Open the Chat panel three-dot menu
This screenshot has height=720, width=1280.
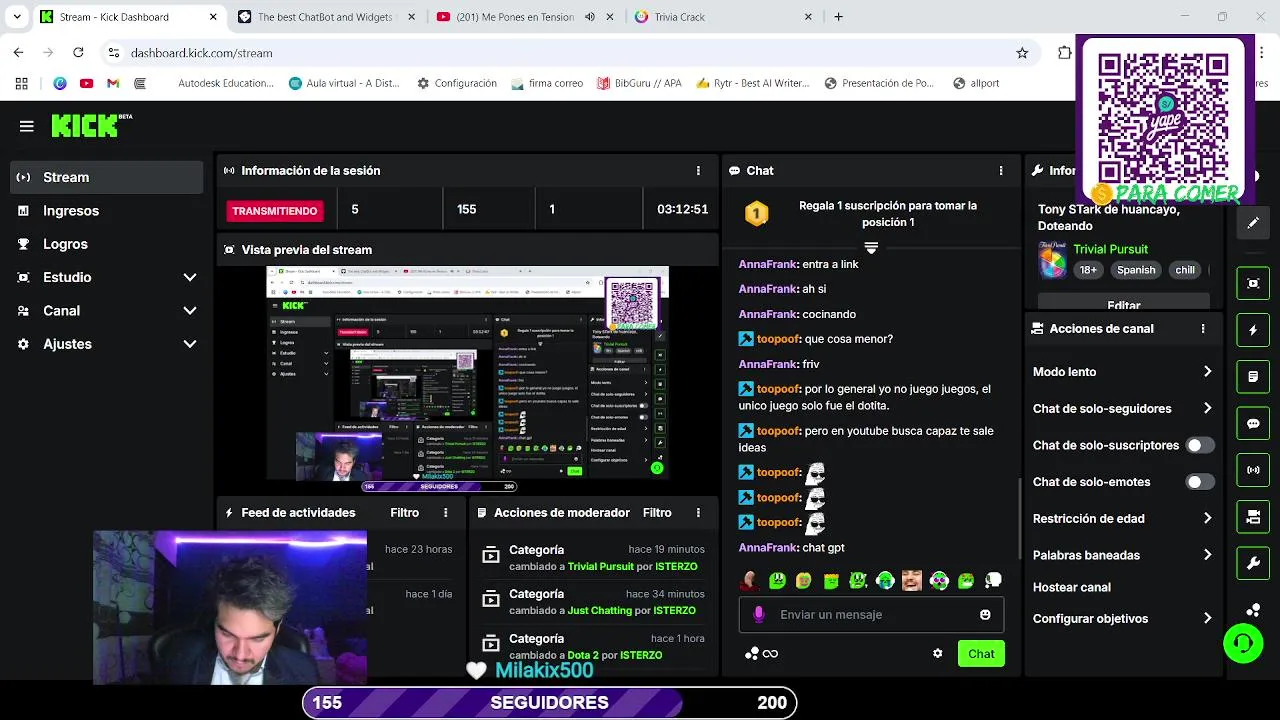click(x=1000, y=170)
